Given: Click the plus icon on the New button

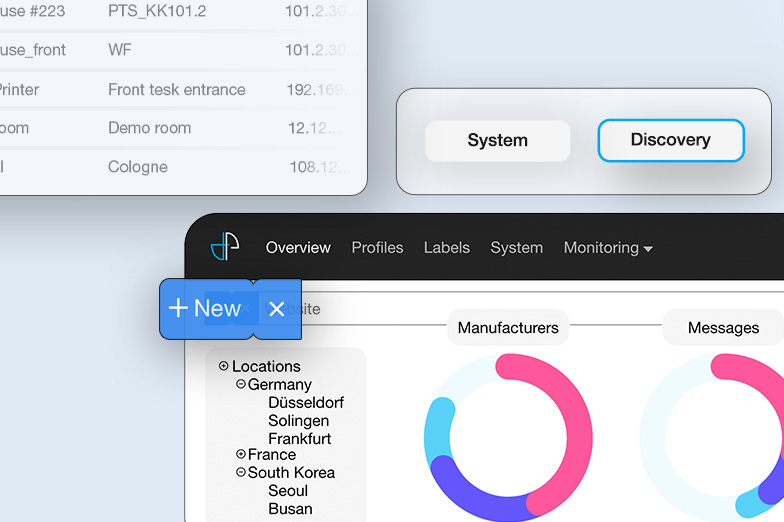Looking at the screenshot, I should (178, 308).
